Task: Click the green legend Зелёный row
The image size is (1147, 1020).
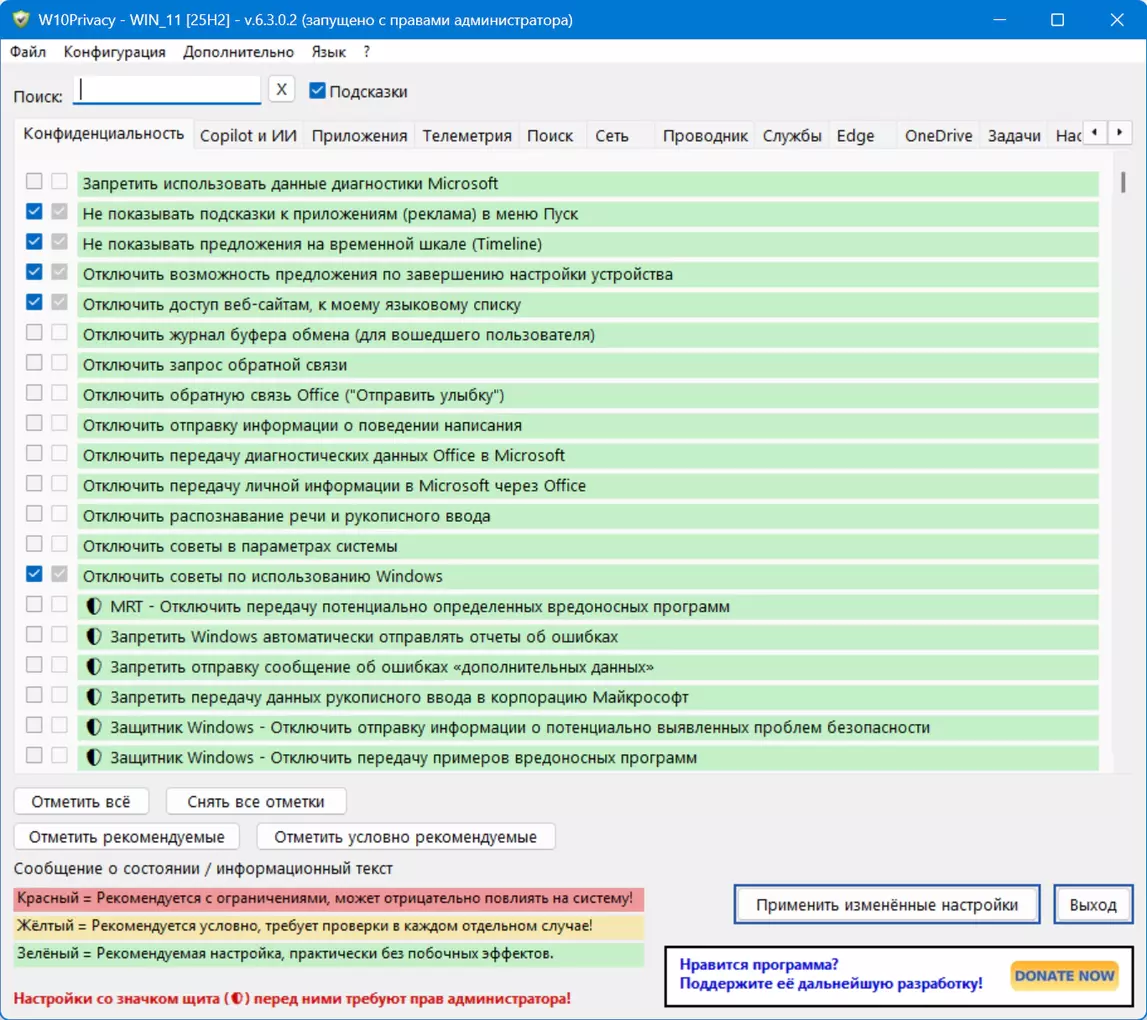Action: click(x=328, y=953)
